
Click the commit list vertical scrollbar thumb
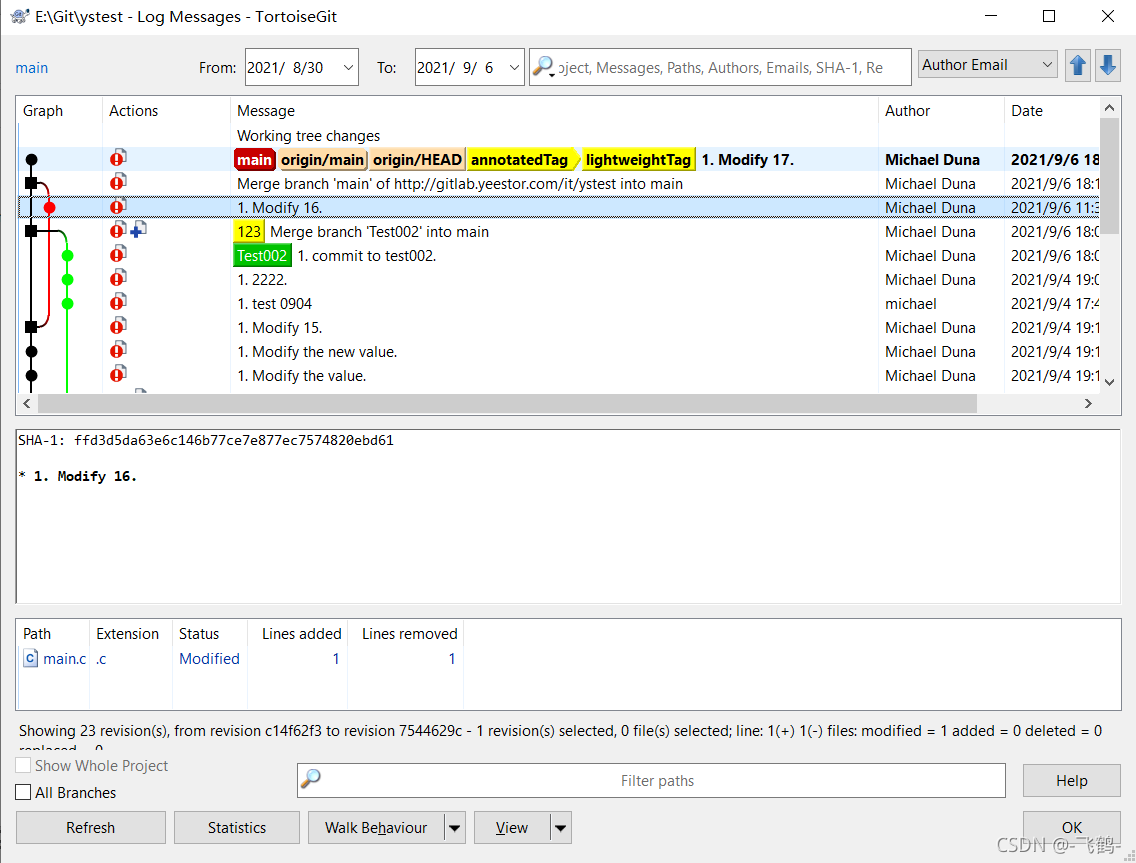tap(1109, 174)
